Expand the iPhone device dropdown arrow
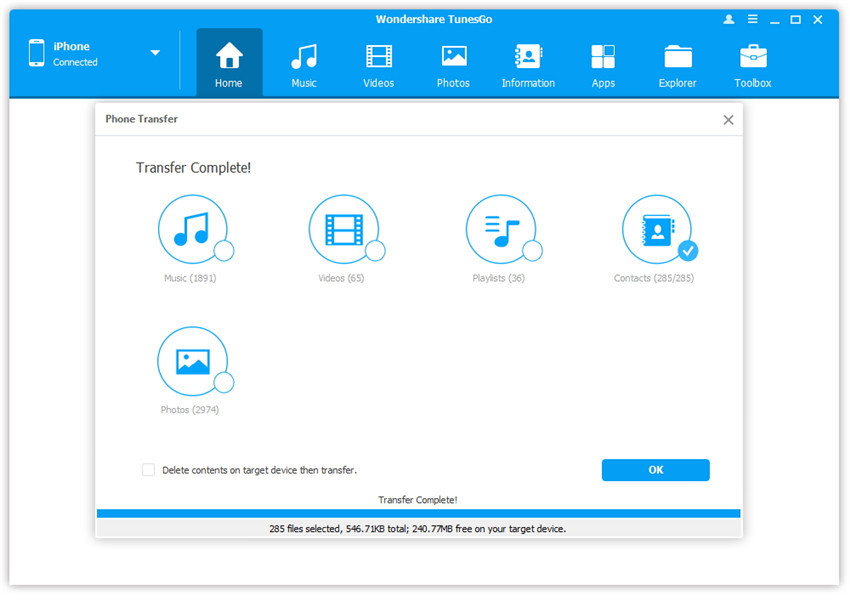 [155, 53]
